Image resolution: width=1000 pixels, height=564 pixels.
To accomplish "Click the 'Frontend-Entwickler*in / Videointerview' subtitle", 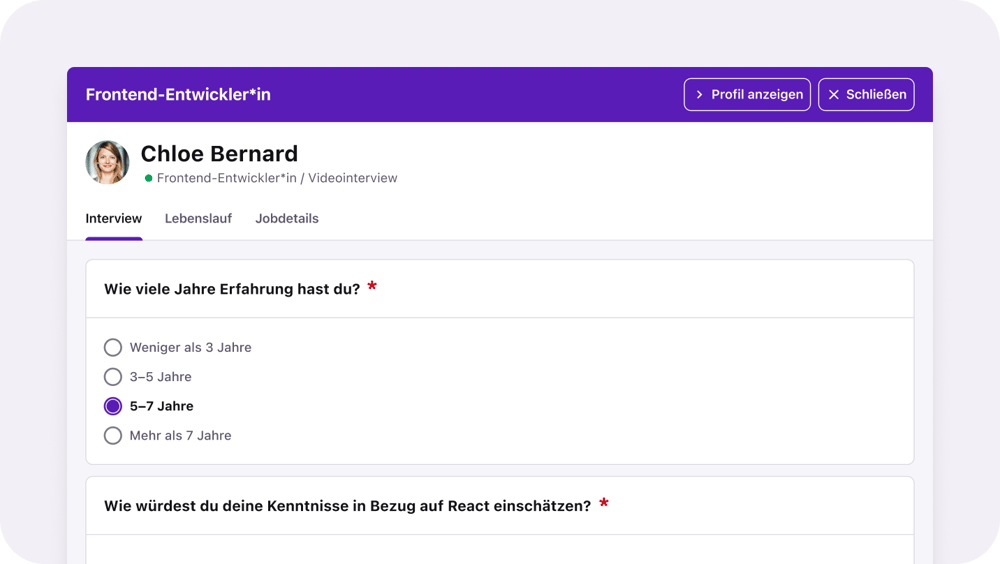I will pyautogui.click(x=277, y=178).
